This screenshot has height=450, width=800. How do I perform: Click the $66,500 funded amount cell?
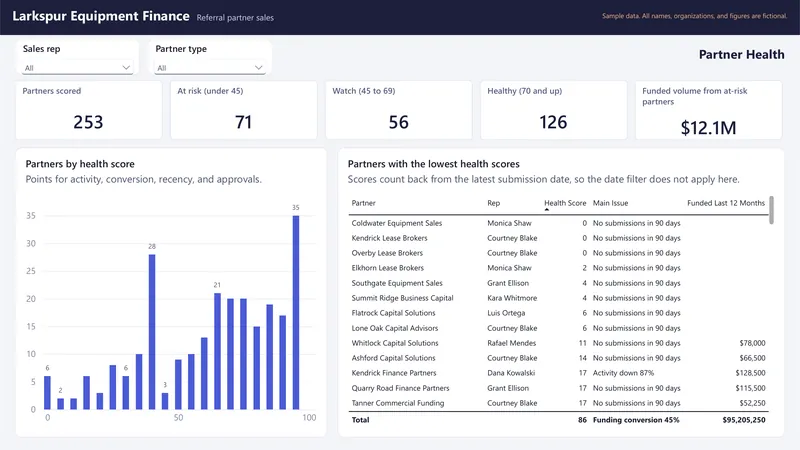pyautogui.click(x=753, y=358)
